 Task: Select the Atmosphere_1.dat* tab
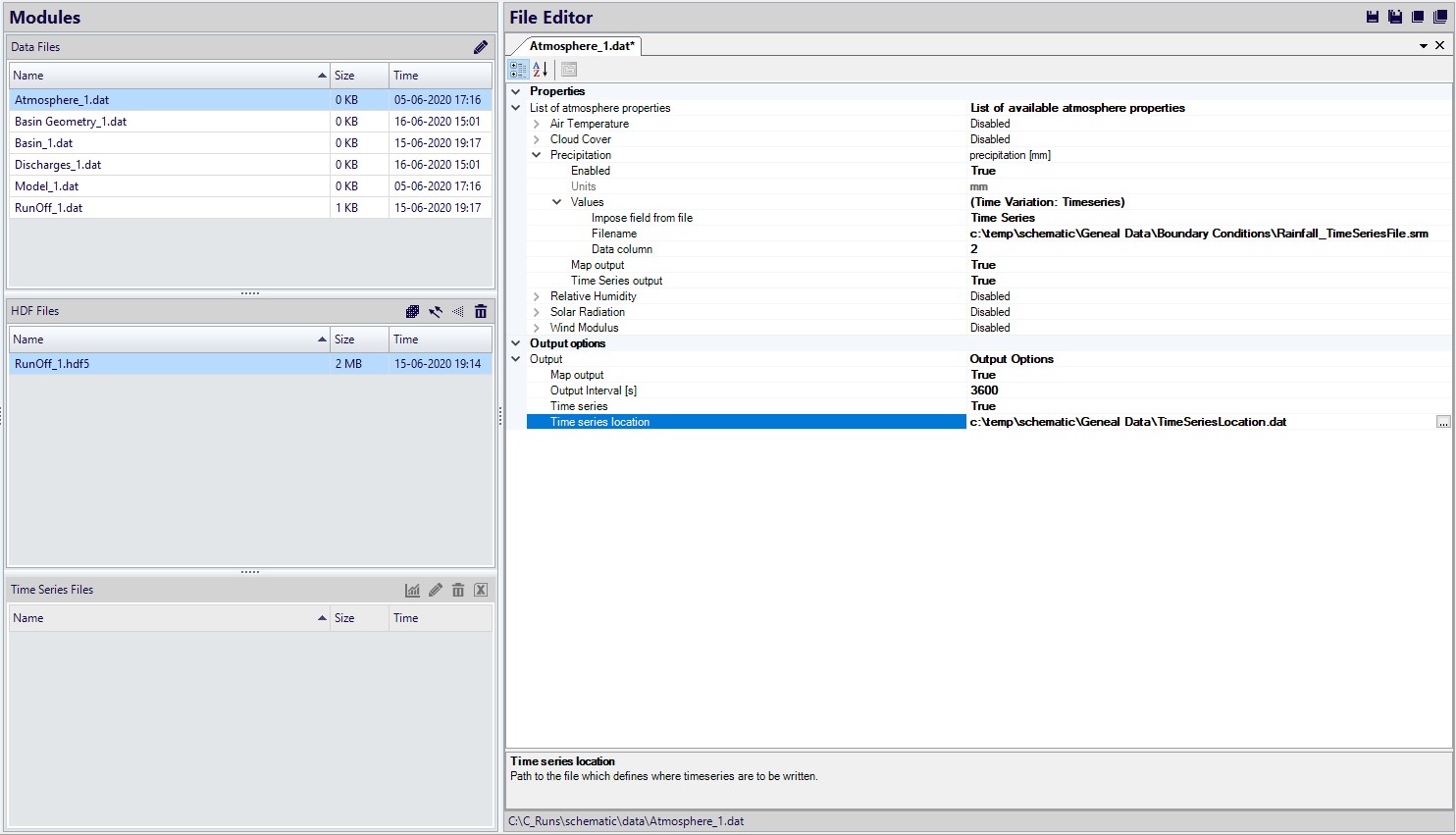coord(582,46)
